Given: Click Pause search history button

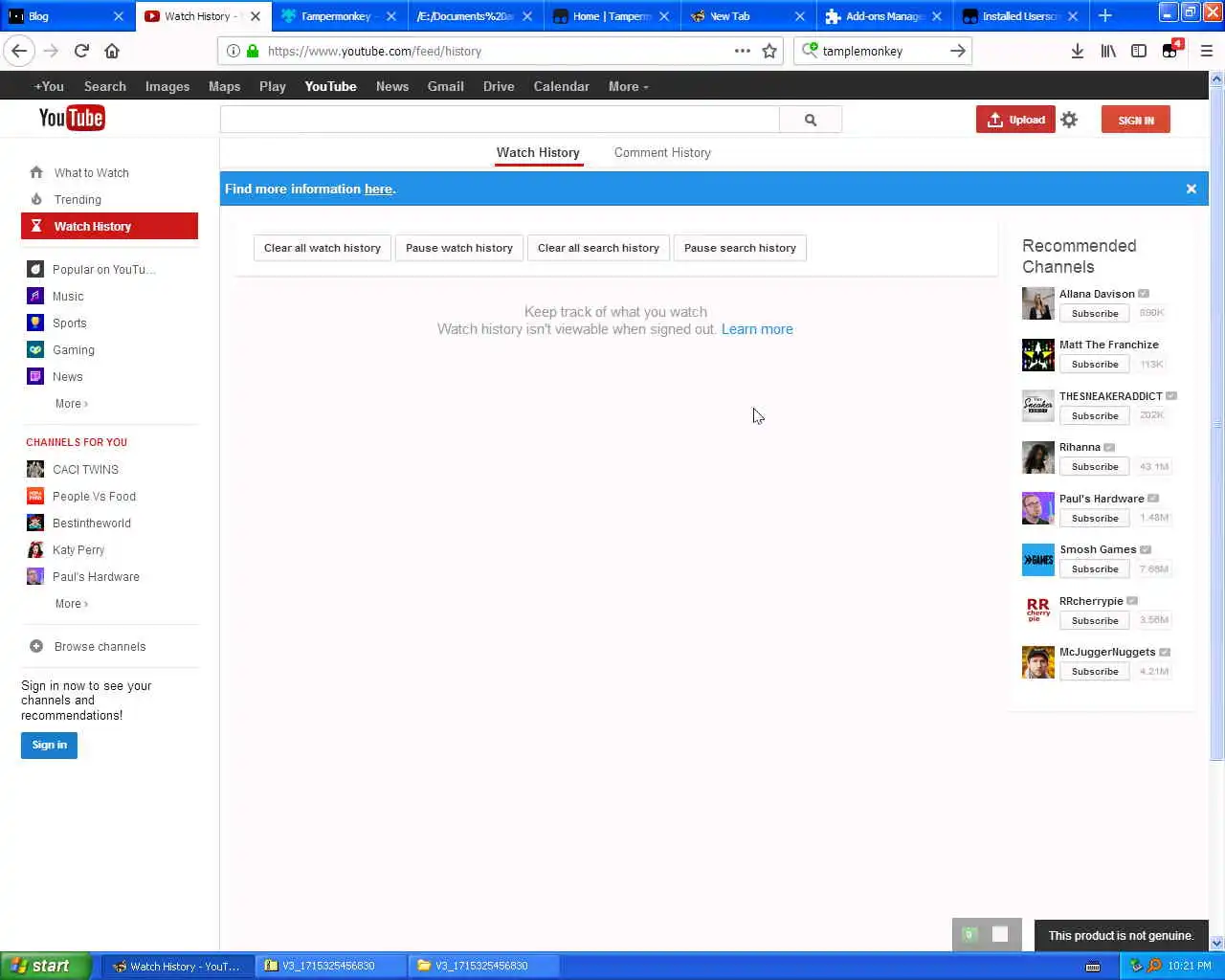Looking at the screenshot, I should click(740, 248).
